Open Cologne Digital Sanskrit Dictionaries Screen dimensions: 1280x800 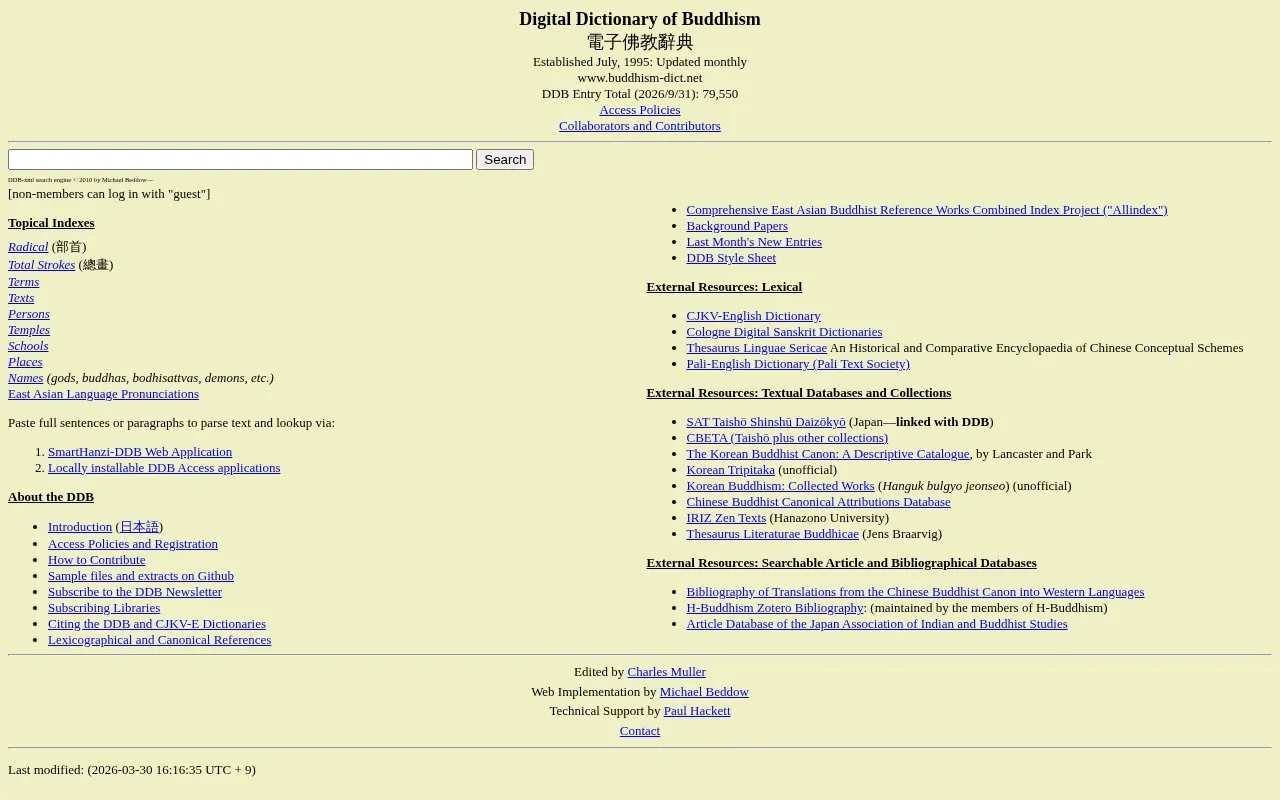point(784,332)
